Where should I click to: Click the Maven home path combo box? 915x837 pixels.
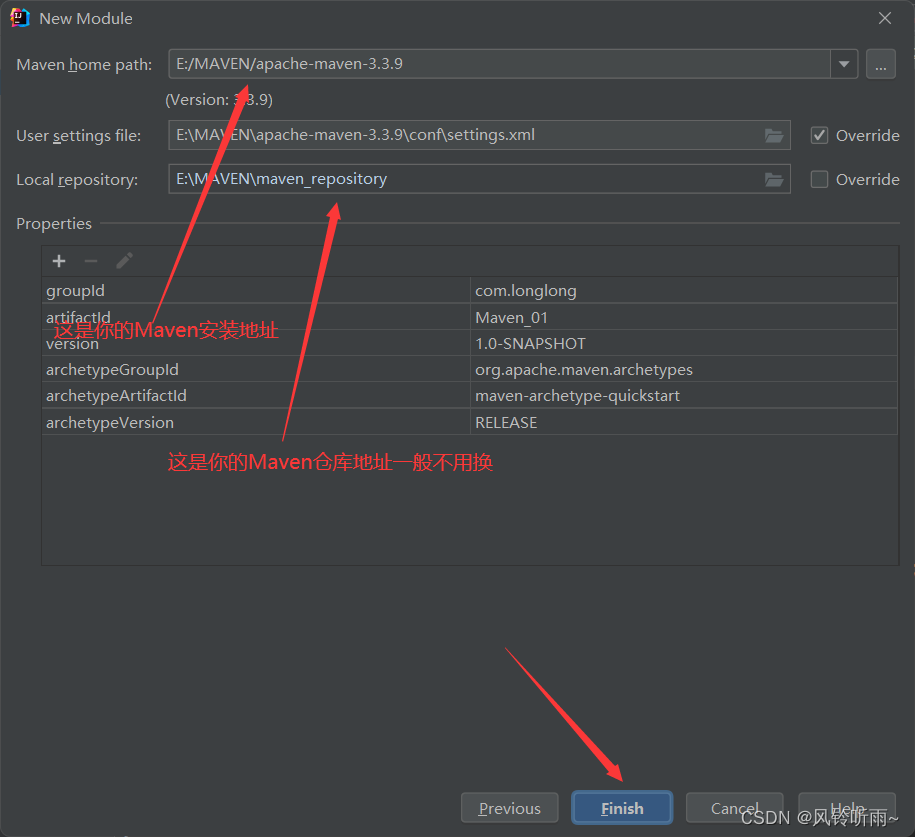tap(498, 64)
